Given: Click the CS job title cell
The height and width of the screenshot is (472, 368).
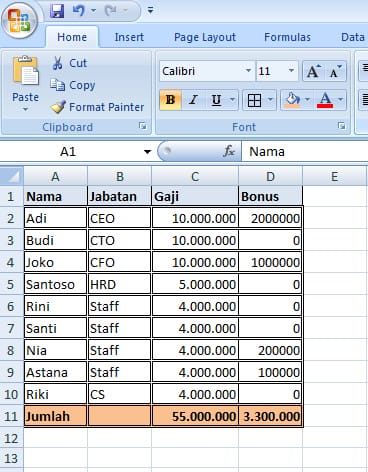Looking at the screenshot, I should coord(119,394).
